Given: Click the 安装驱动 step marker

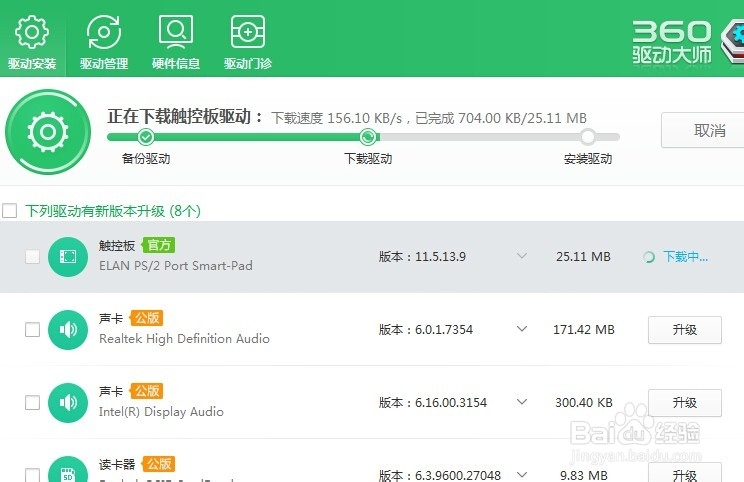Looking at the screenshot, I should 587,137.
